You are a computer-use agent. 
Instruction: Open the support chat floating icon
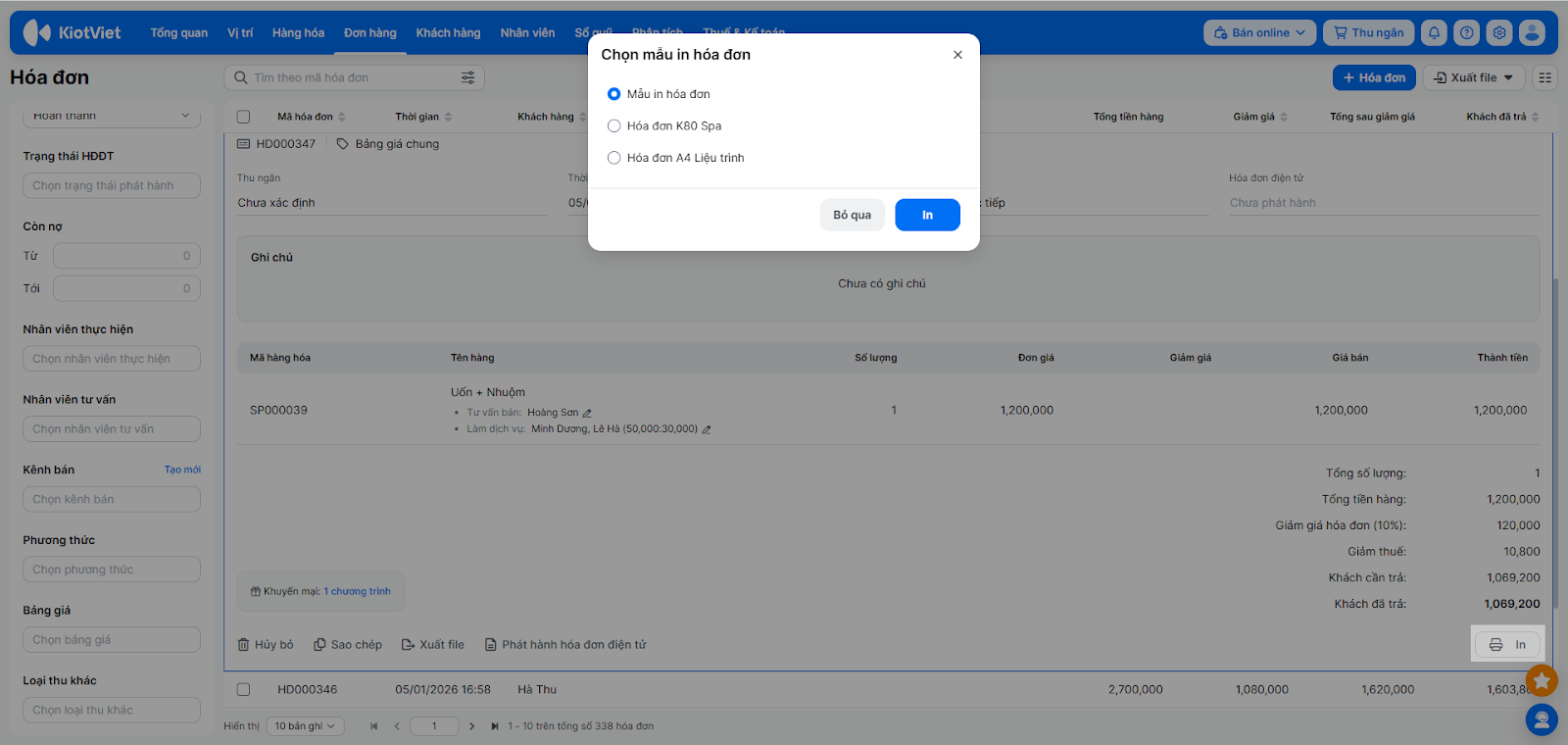pos(1542,720)
